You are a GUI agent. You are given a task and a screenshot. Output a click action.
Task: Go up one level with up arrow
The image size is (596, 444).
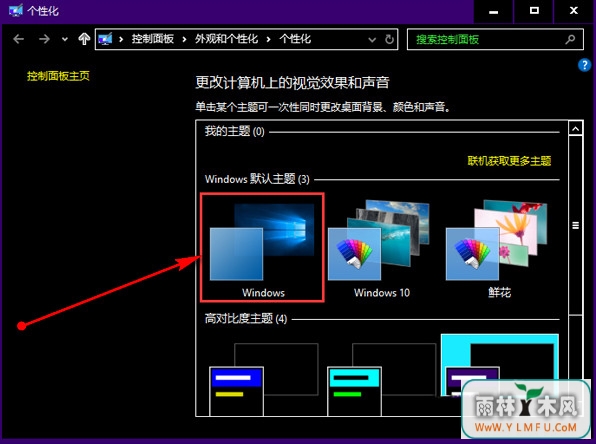pos(84,39)
